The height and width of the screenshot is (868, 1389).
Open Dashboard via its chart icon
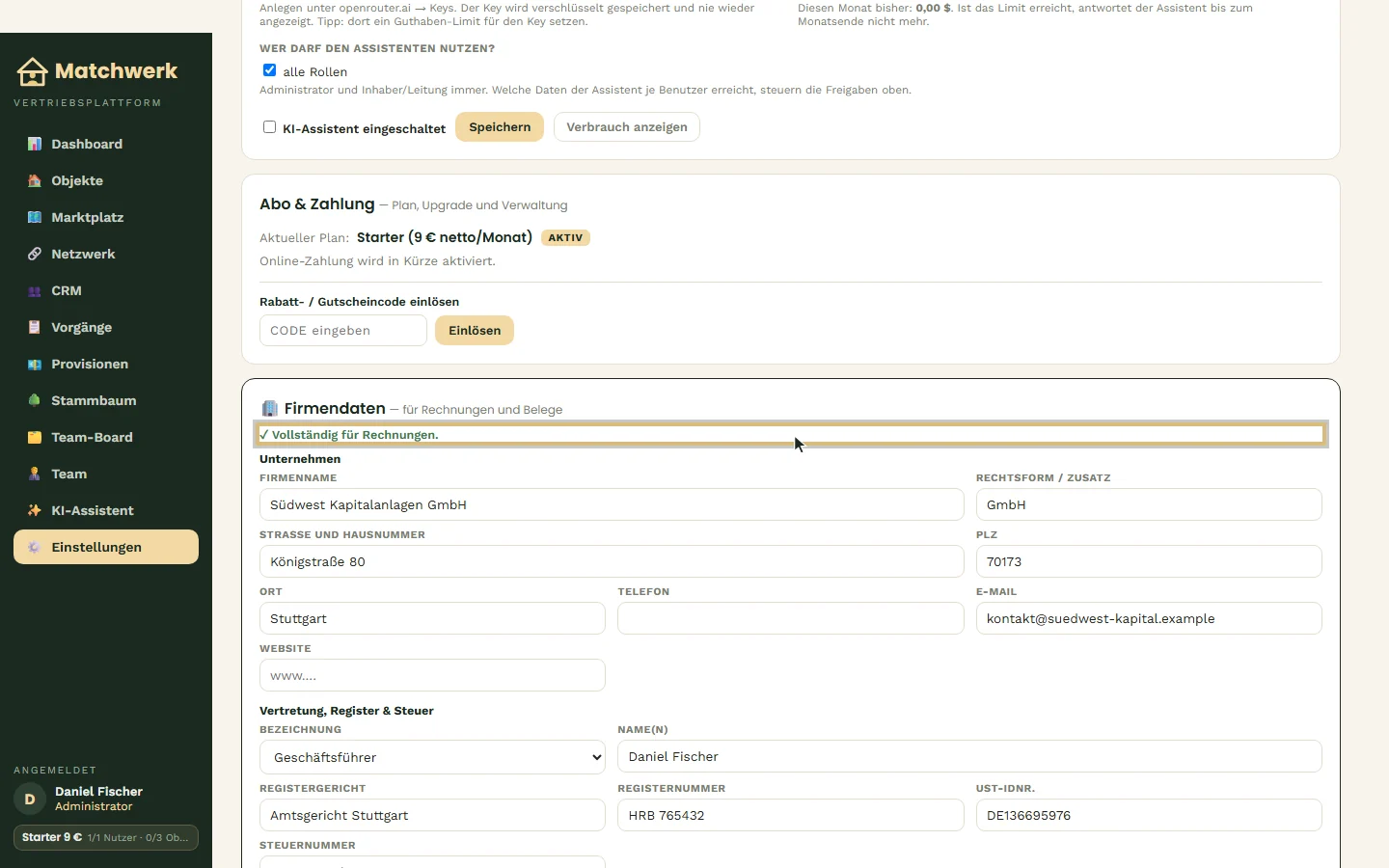point(35,144)
